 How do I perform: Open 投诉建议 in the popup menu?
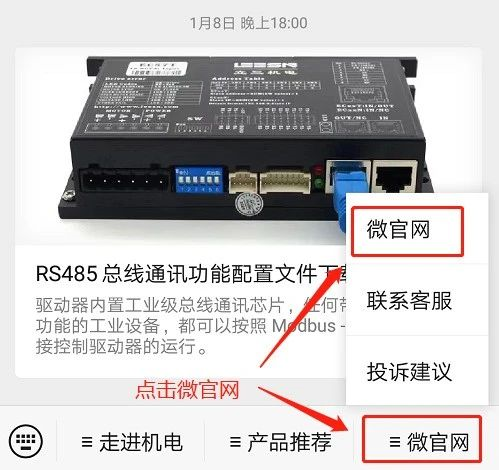coord(409,372)
